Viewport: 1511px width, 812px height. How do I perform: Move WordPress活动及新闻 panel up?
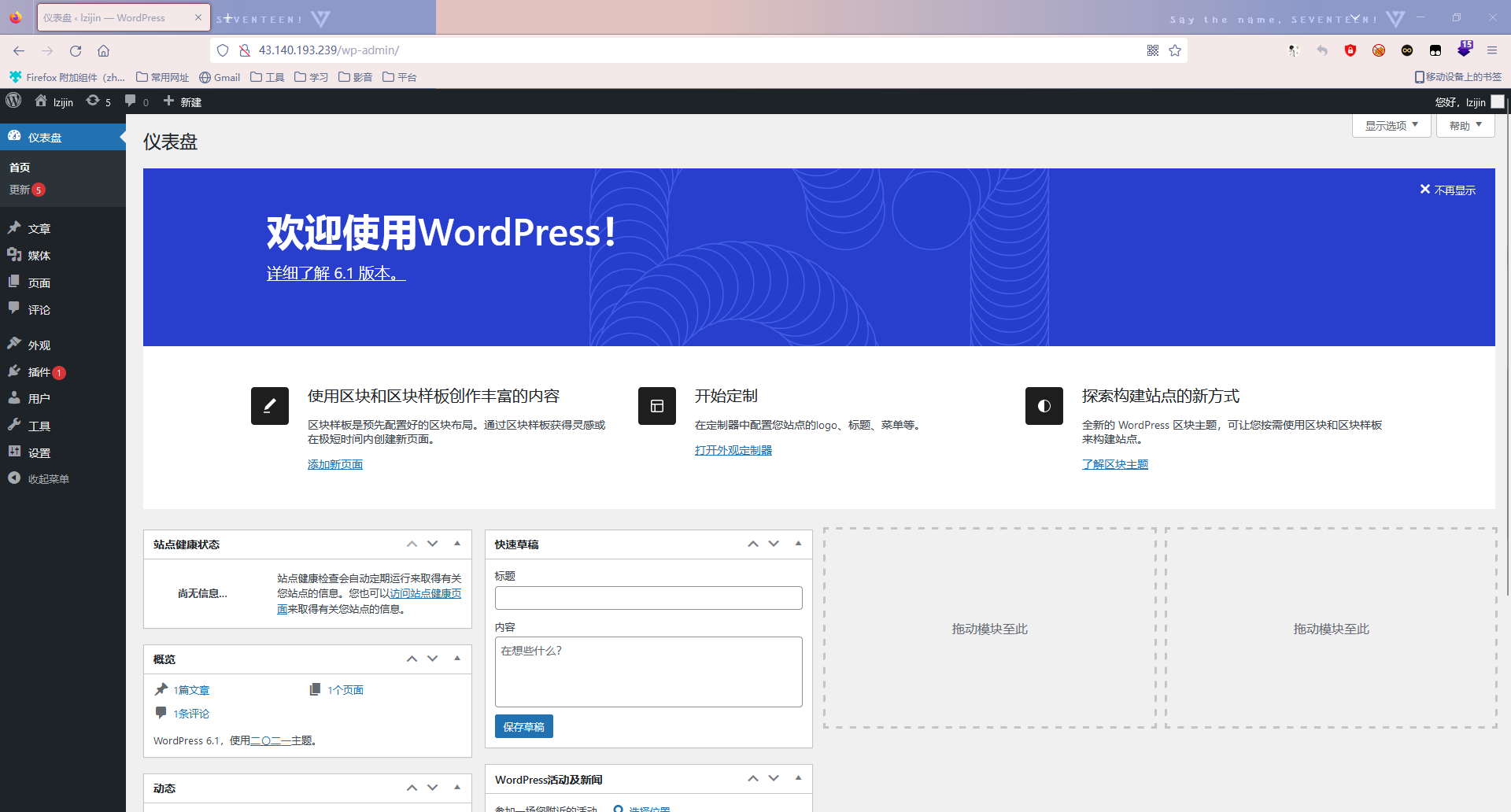(x=753, y=778)
